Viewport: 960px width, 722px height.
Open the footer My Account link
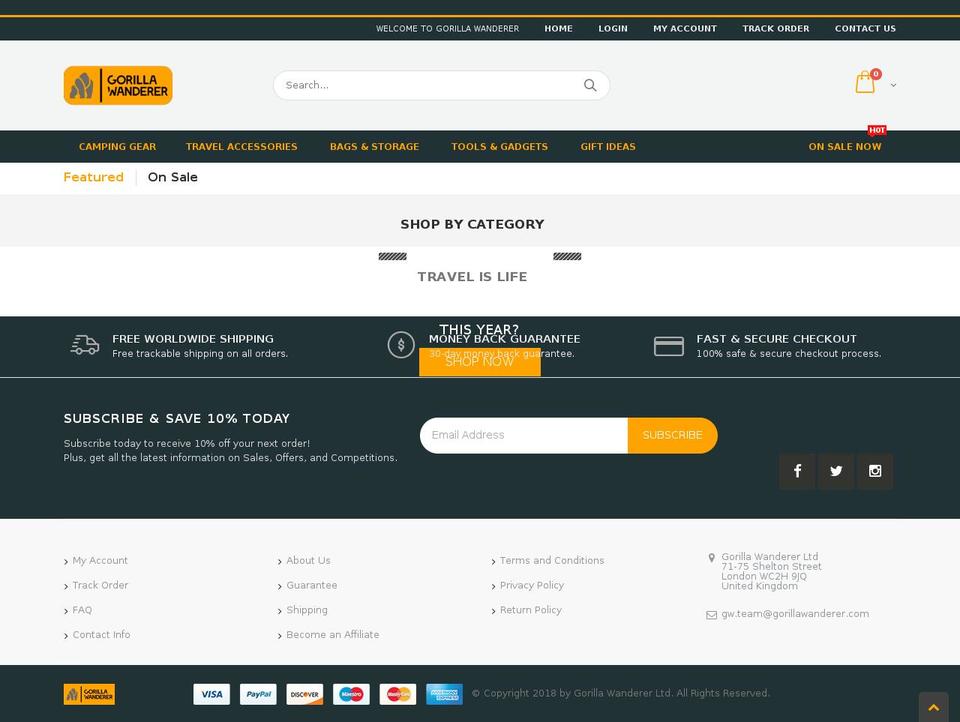pyautogui.click(x=100, y=560)
